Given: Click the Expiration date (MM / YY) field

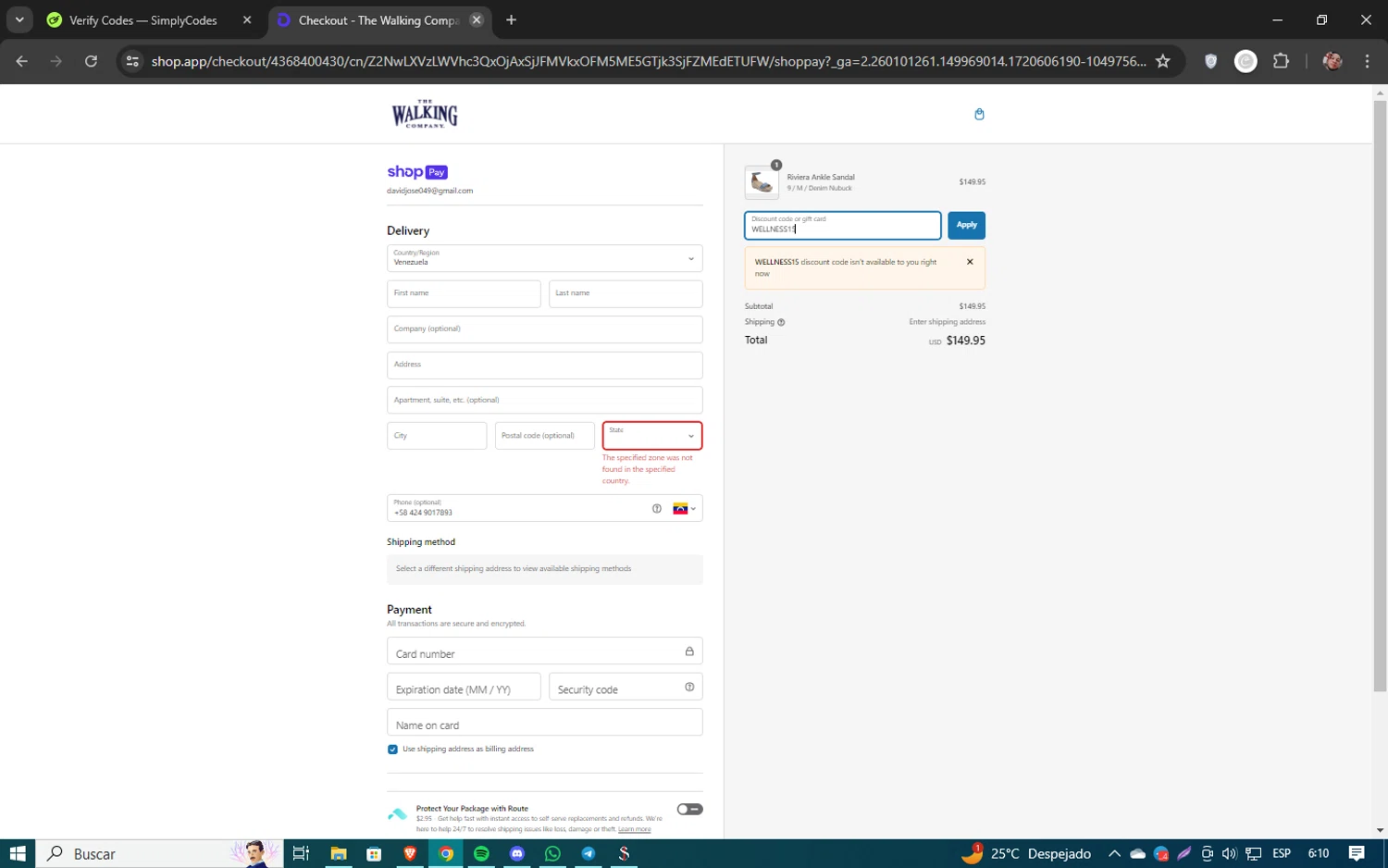Looking at the screenshot, I should coord(464,687).
